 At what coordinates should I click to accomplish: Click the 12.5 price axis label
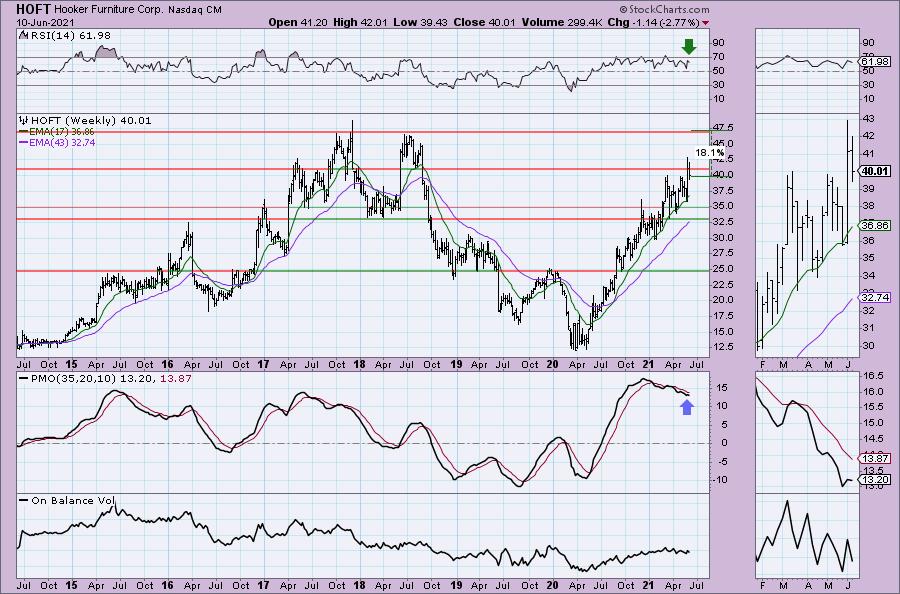(723, 347)
